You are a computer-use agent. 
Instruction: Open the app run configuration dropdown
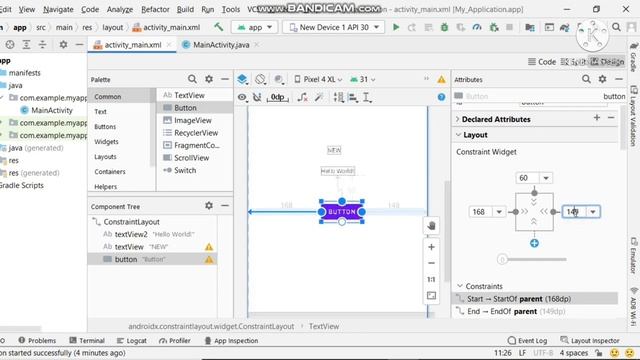pos(255,27)
